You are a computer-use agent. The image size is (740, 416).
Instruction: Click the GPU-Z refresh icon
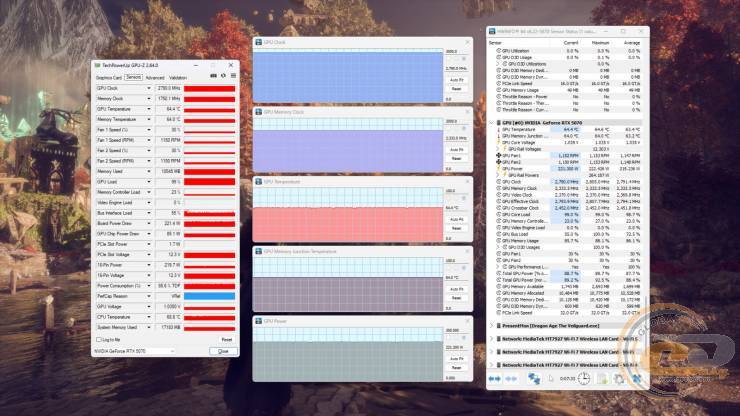pos(223,76)
